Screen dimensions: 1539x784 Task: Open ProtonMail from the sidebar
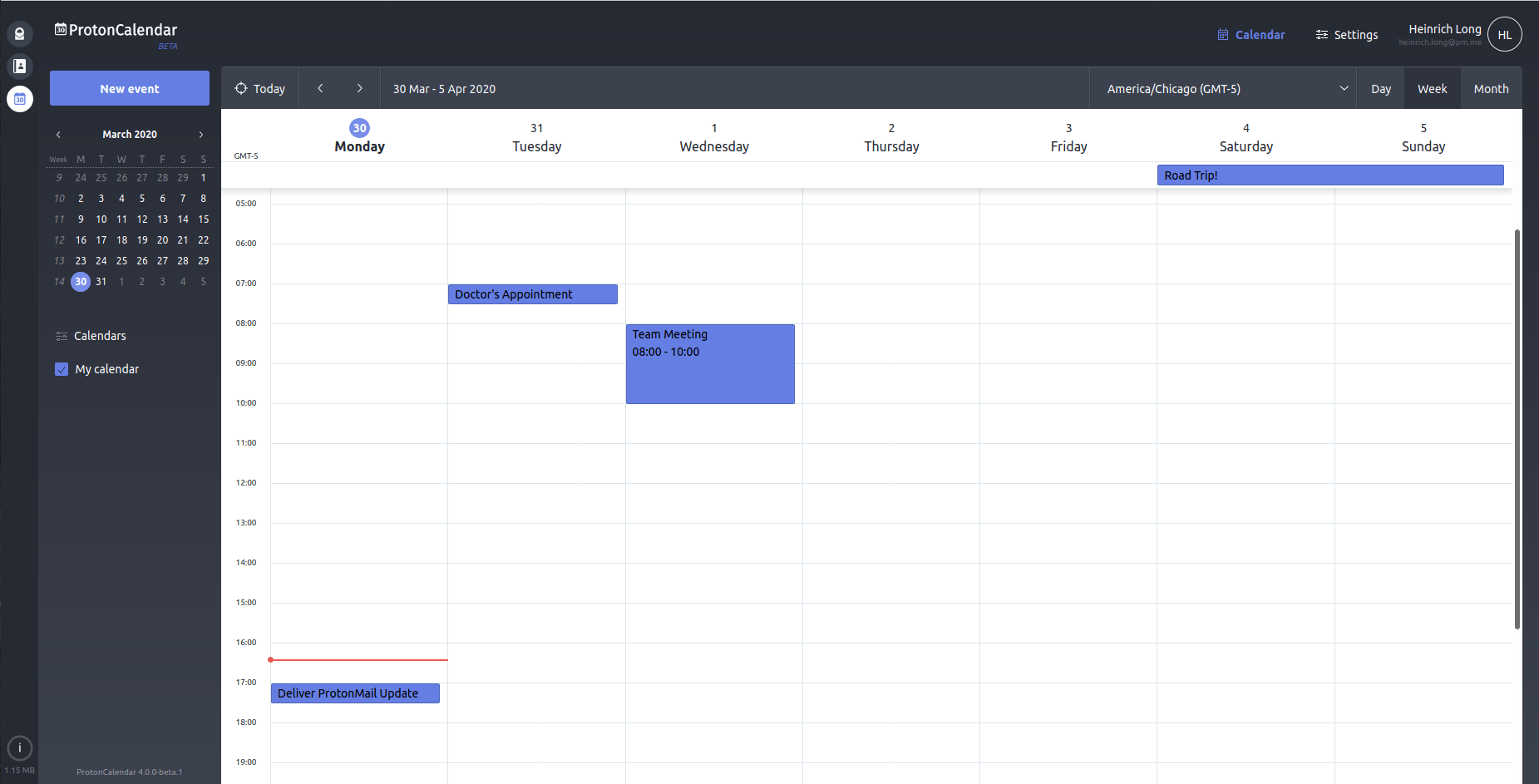[x=19, y=34]
